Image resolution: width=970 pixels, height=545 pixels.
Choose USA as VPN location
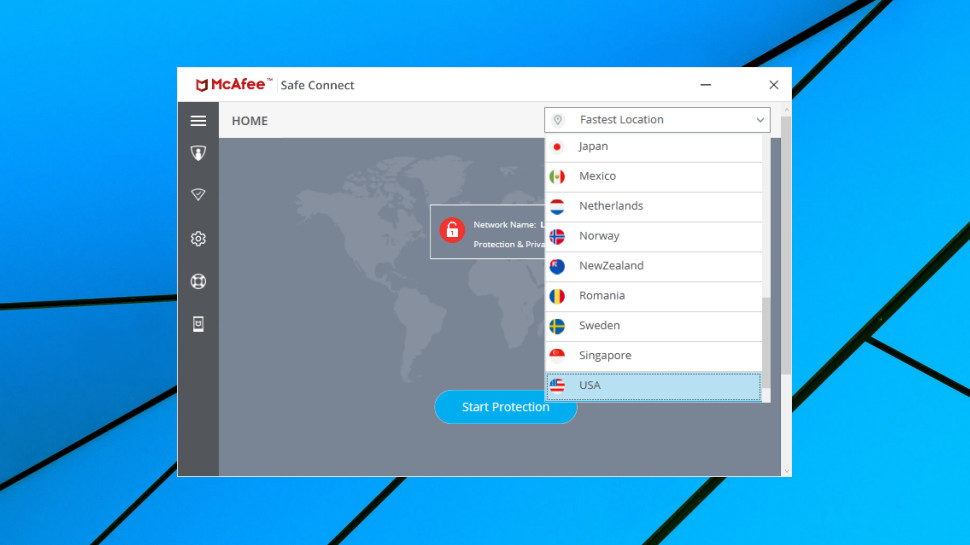[x=653, y=386]
